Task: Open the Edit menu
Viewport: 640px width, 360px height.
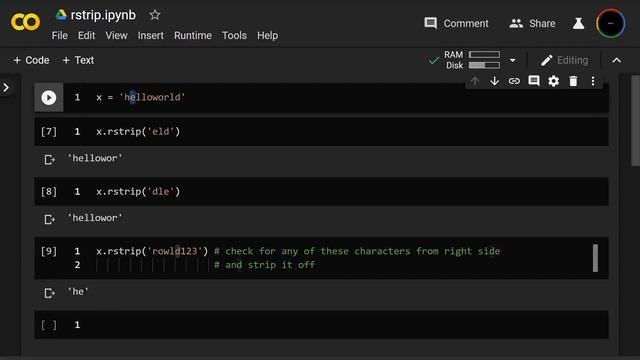Action: [x=87, y=36]
